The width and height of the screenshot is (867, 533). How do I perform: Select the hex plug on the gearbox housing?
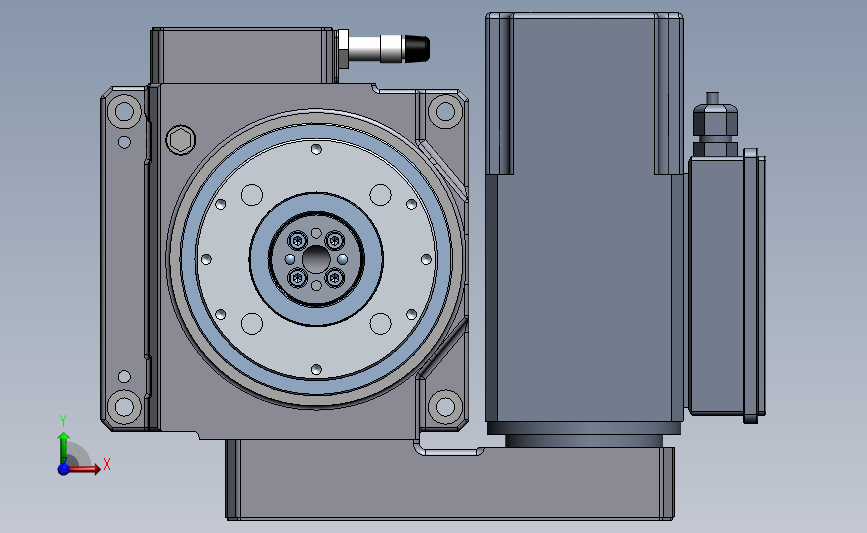[181, 140]
